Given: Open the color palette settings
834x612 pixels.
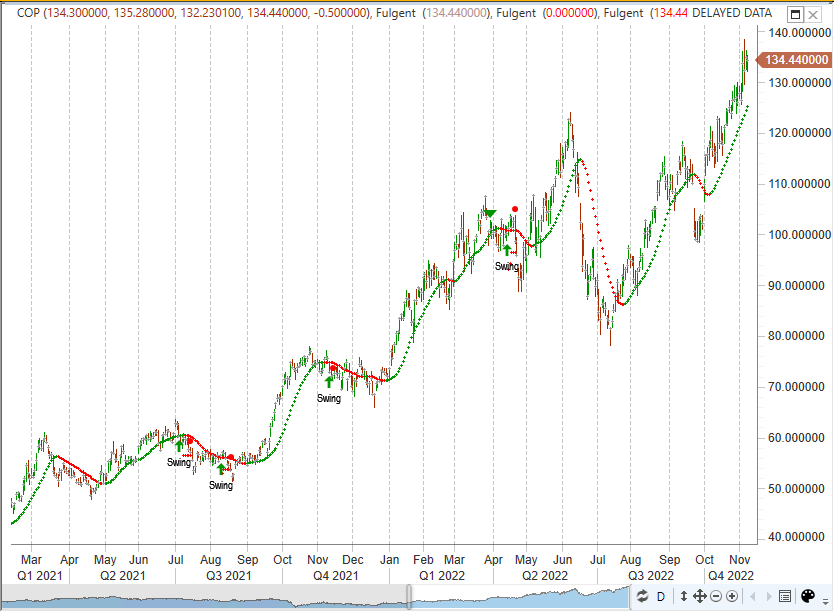Looking at the screenshot, I should pyautogui.click(x=808, y=596).
